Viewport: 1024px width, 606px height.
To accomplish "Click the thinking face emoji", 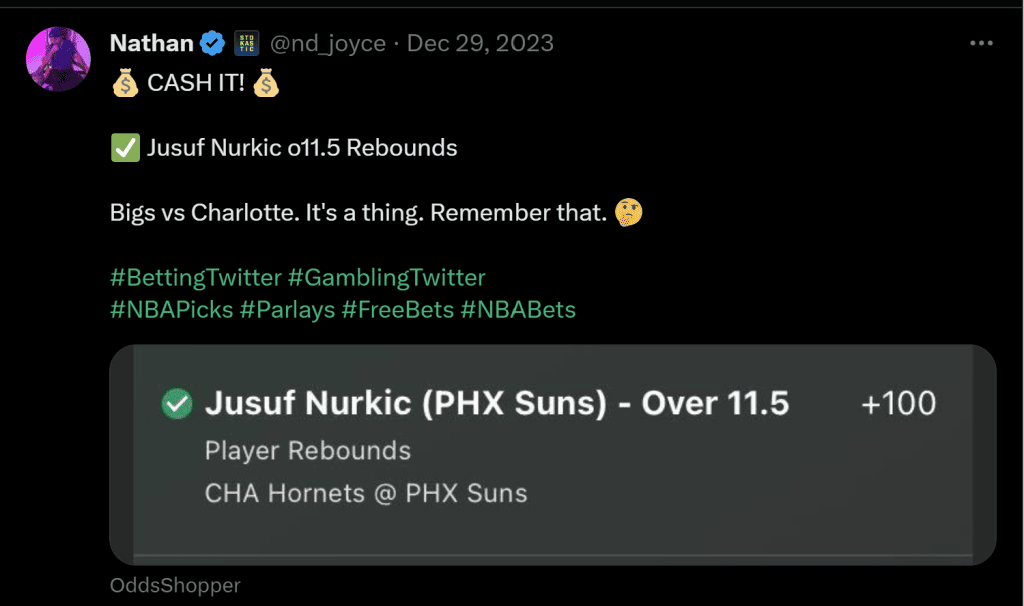I will tap(629, 212).
